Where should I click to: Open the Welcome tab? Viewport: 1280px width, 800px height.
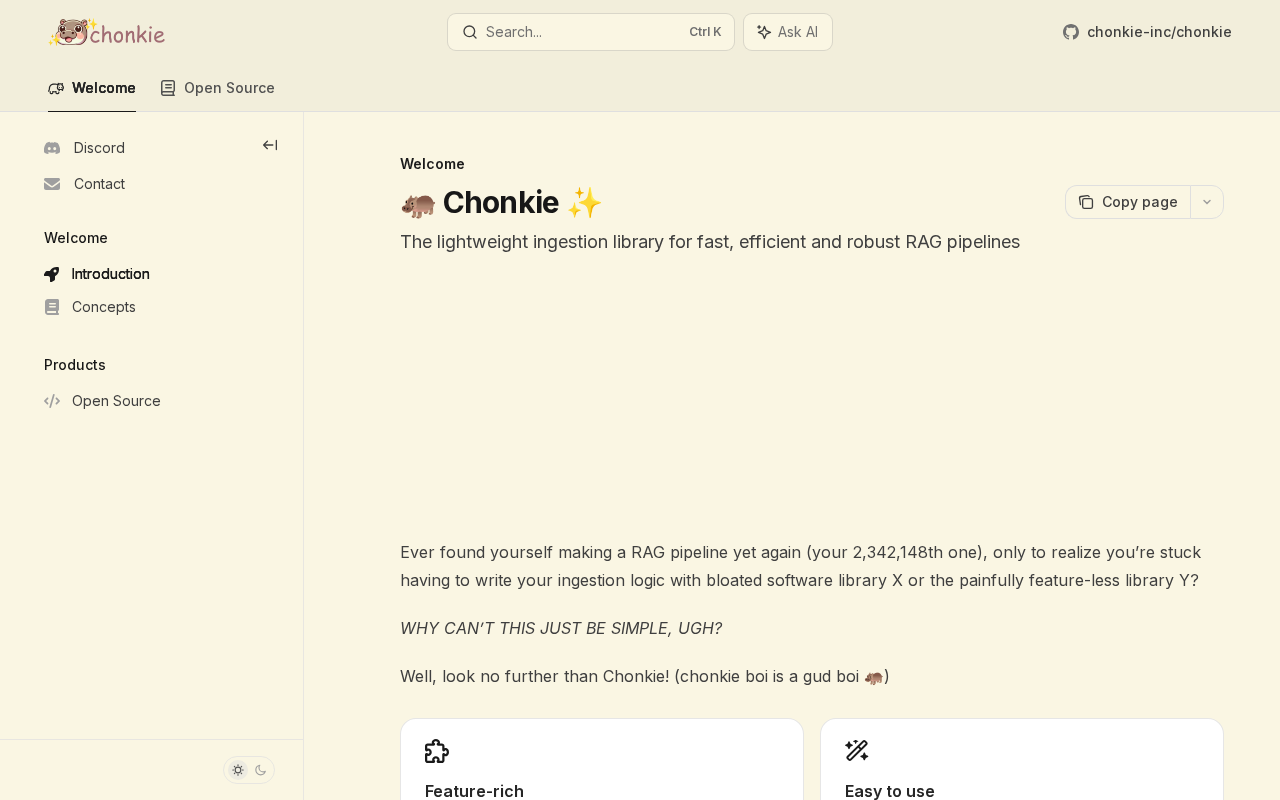click(x=92, y=88)
